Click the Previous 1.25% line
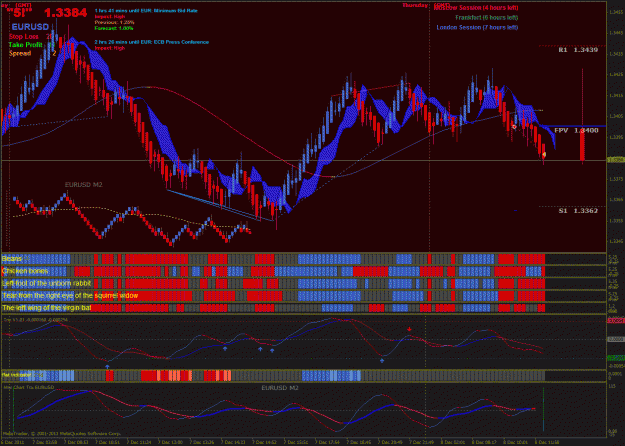The width and height of the screenshot is (625, 446). (x=114, y=23)
